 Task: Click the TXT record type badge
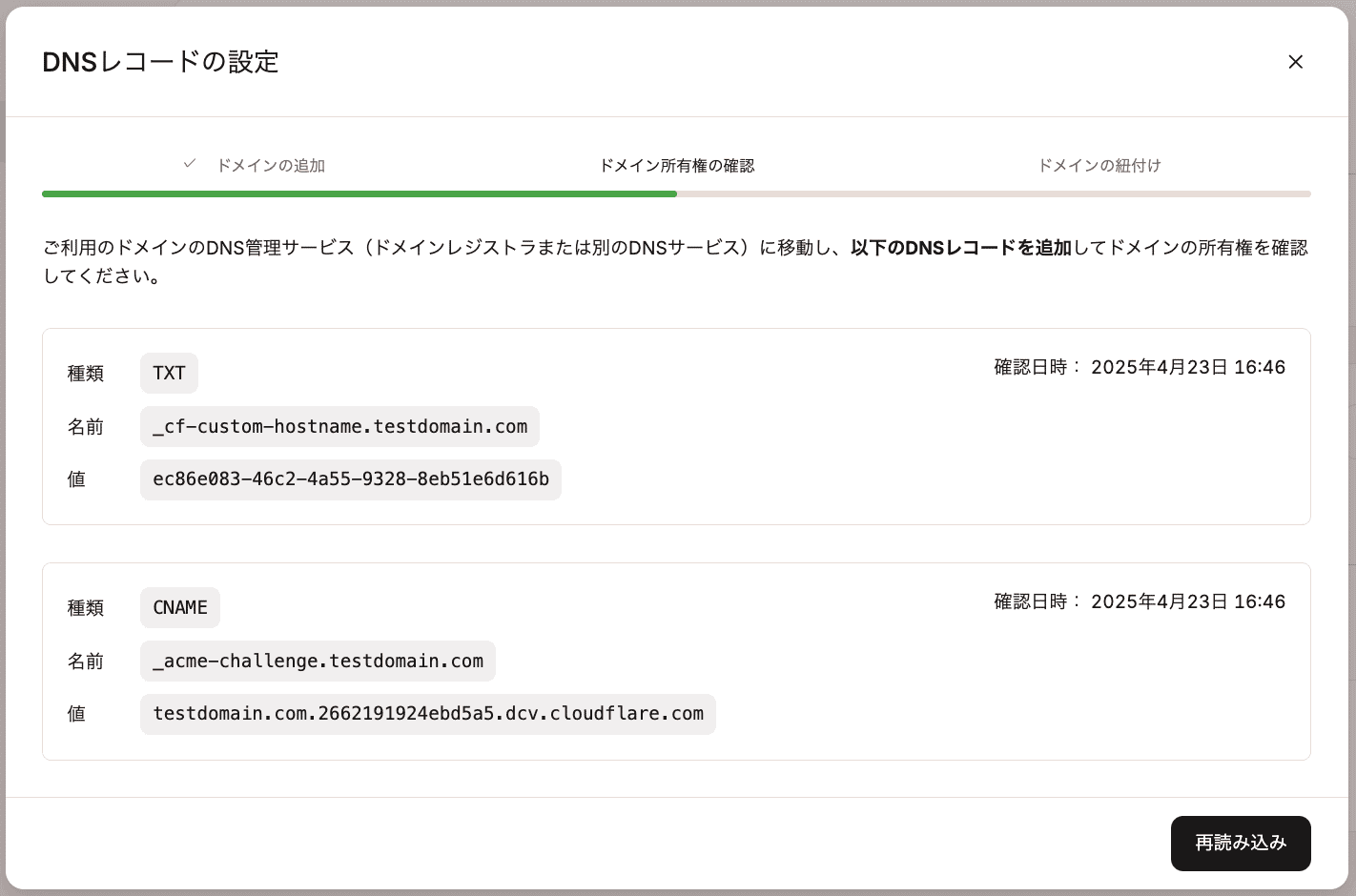pos(169,373)
